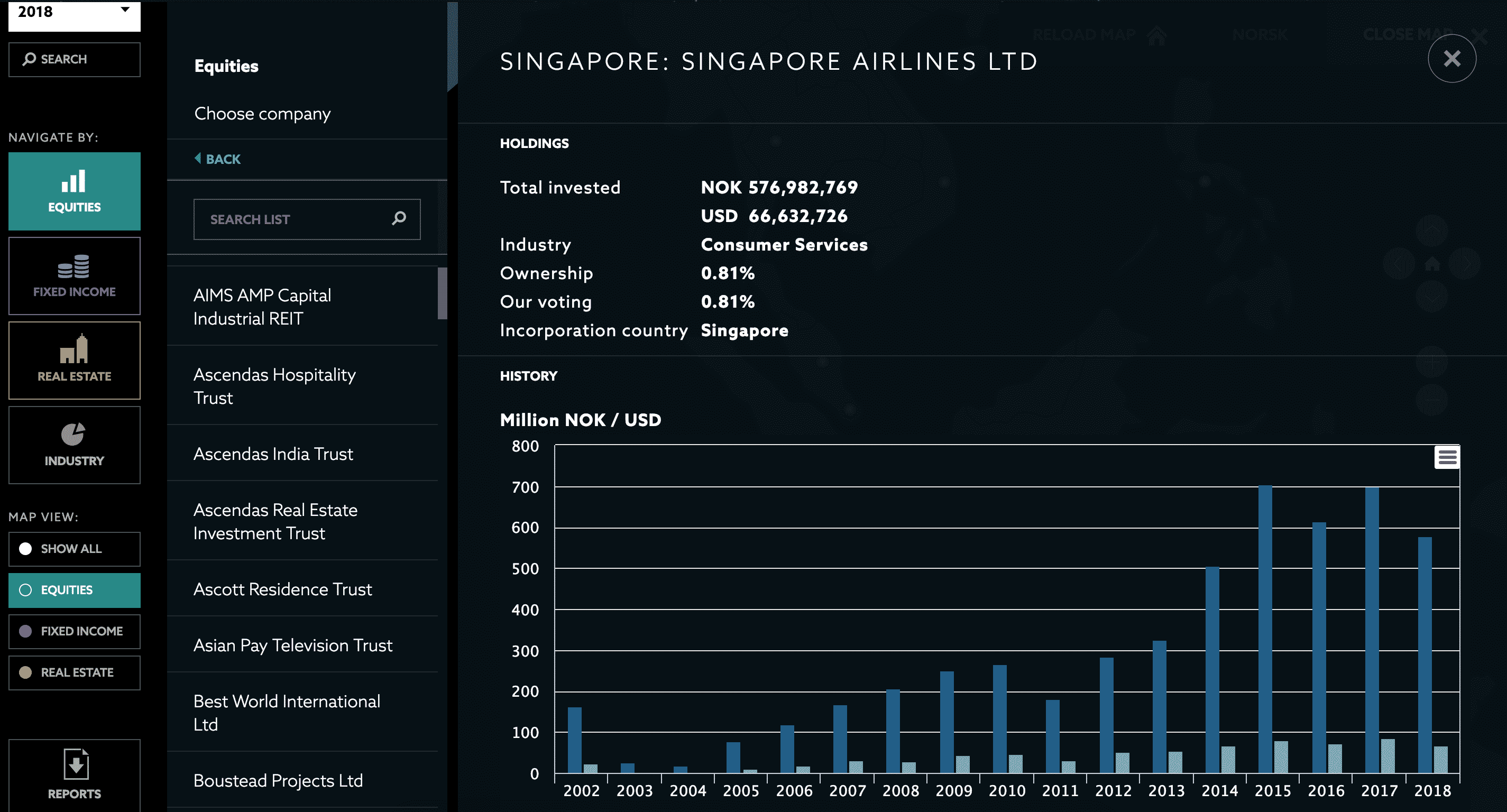Click the 2002 NOK bar in chart
This screenshot has width=1507, height=812.
574,740
